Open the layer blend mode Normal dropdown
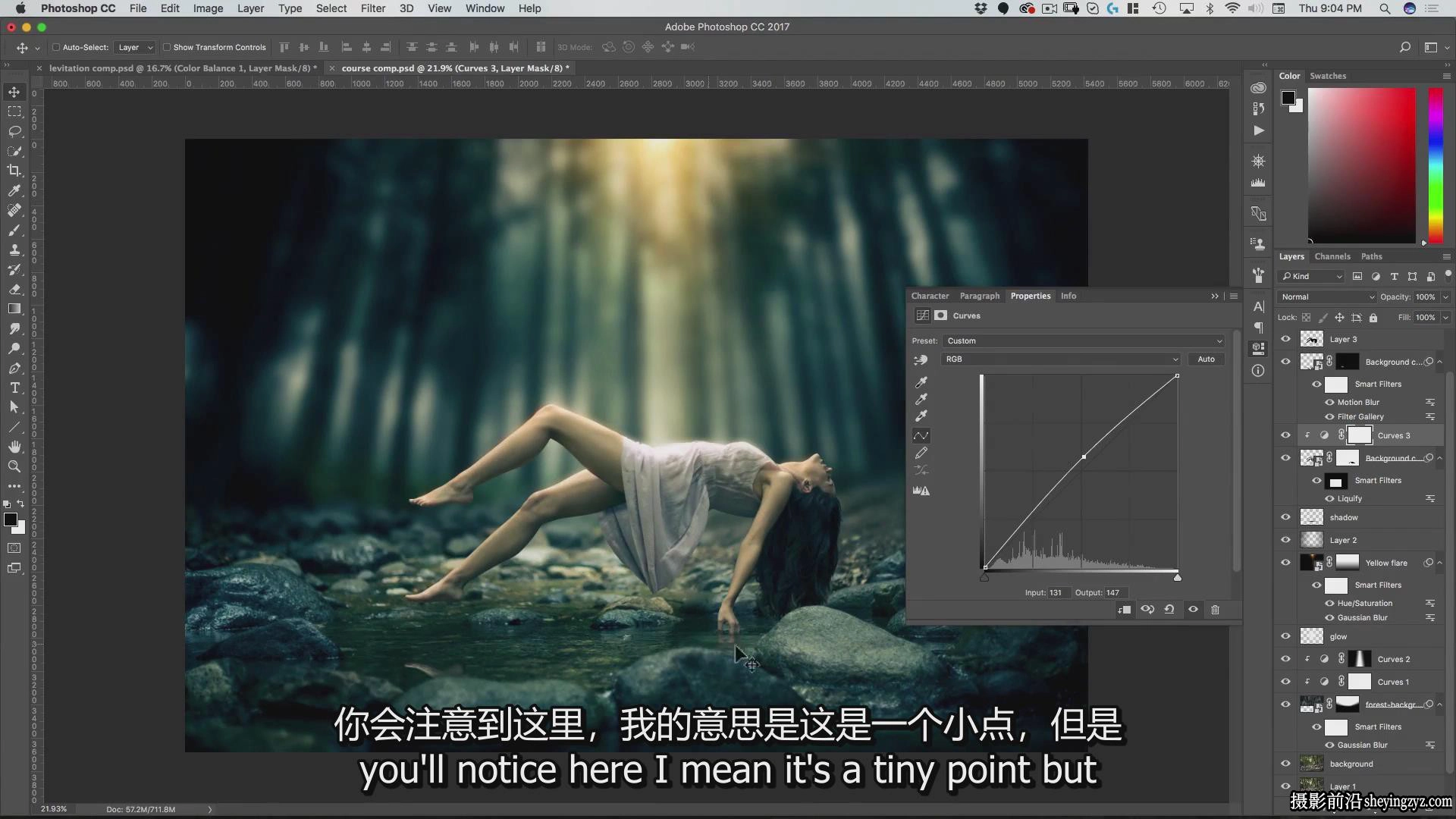1456x819 pixels. tap(1327, 297)
